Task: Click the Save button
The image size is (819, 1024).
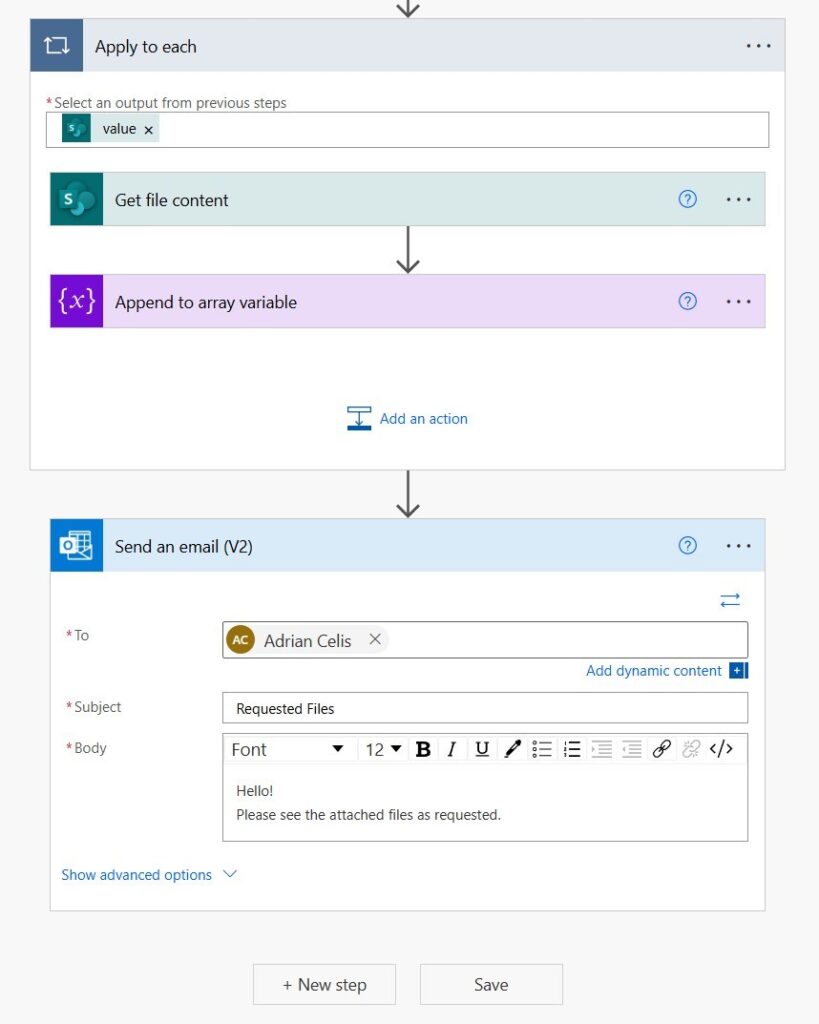Action: [x=491, y=984]
